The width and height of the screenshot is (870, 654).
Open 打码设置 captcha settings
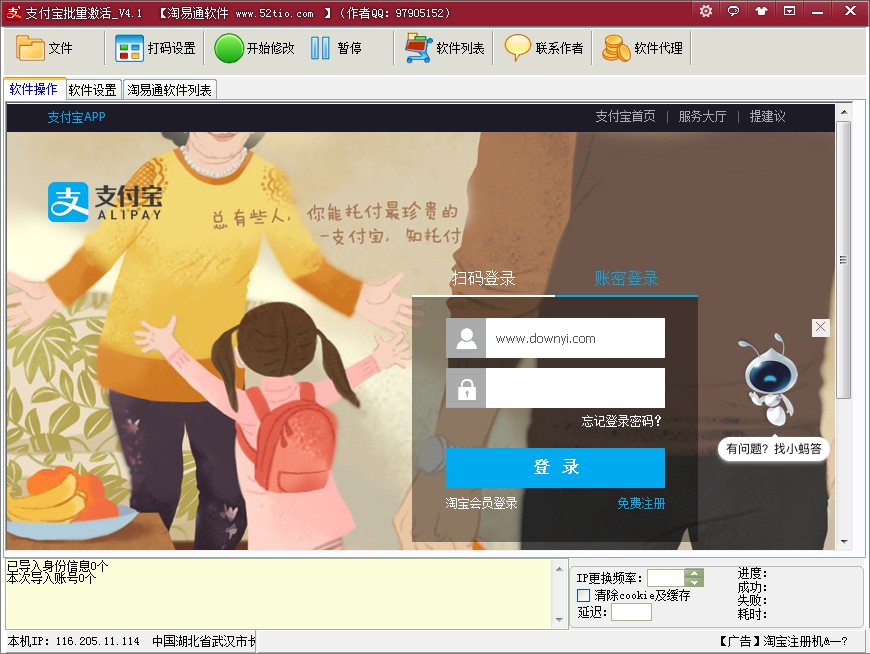pos(156,48)
